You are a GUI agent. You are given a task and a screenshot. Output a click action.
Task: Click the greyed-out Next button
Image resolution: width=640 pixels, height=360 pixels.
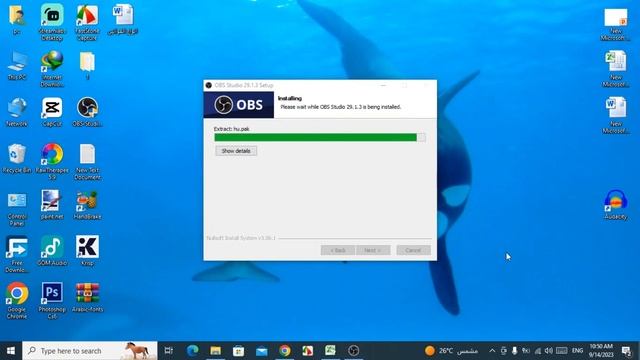click(373, 250)
